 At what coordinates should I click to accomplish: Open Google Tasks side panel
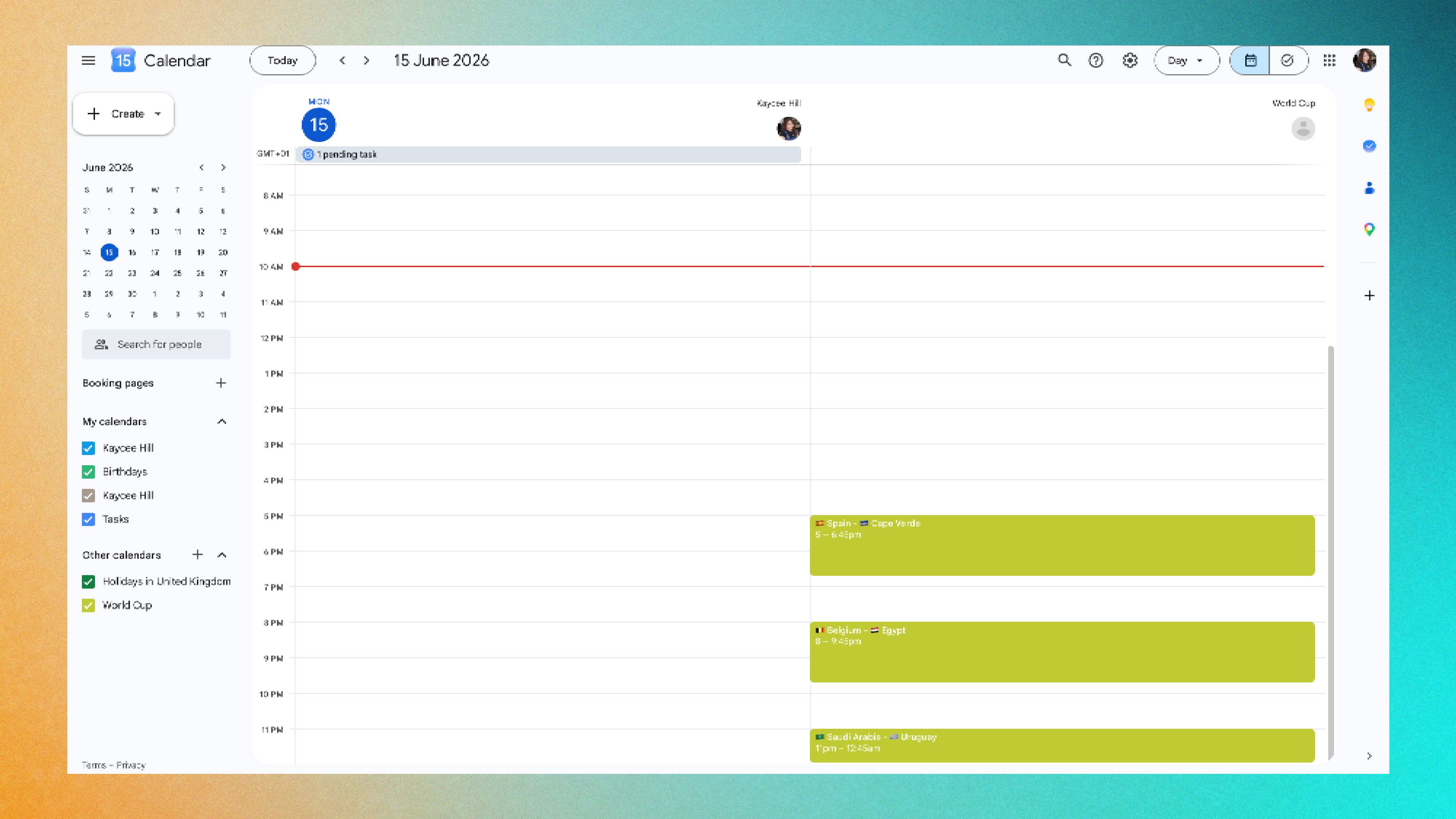[1369, 146]
